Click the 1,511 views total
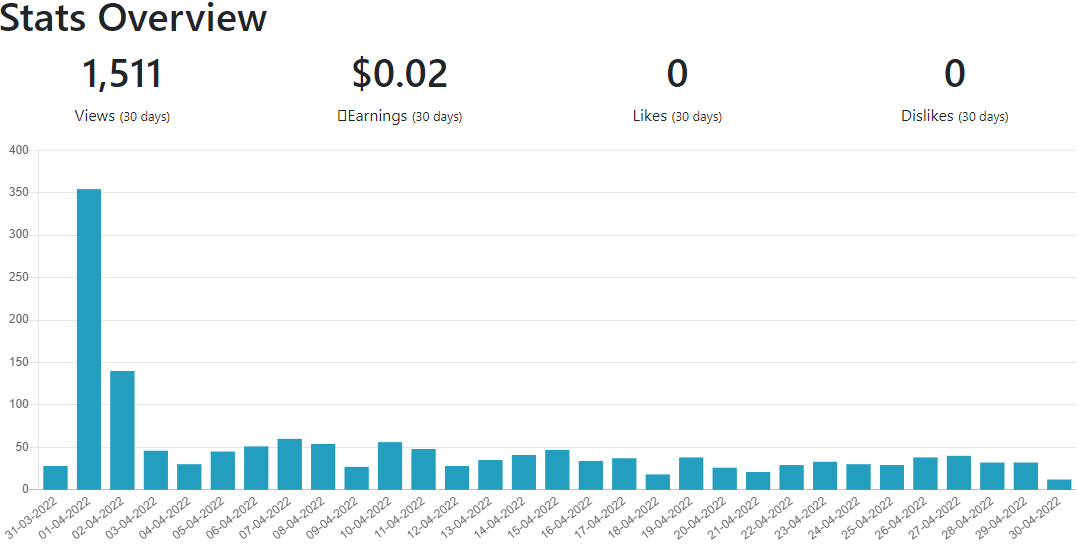1079x558 pixels. 122,74
